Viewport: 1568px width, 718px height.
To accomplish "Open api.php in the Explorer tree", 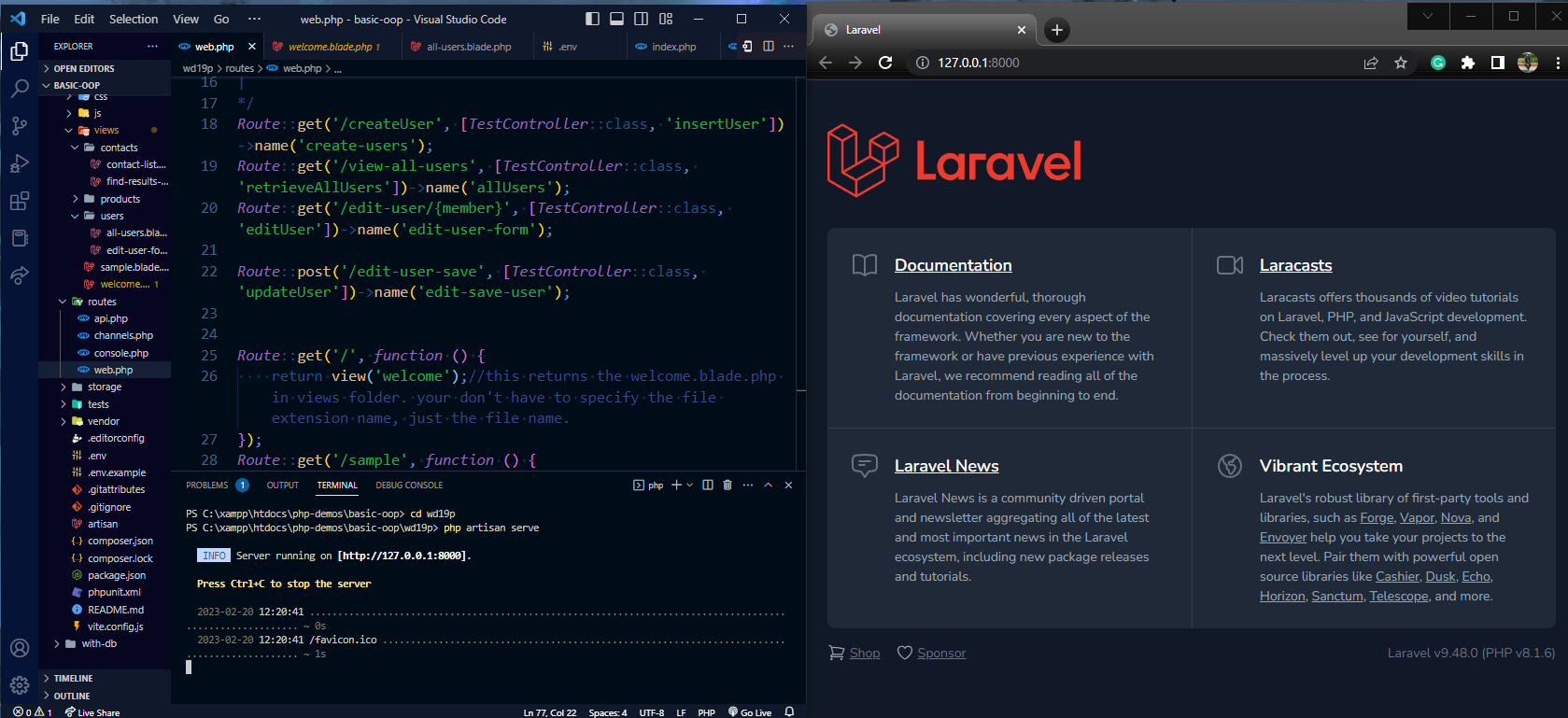I will coord(105,318).
